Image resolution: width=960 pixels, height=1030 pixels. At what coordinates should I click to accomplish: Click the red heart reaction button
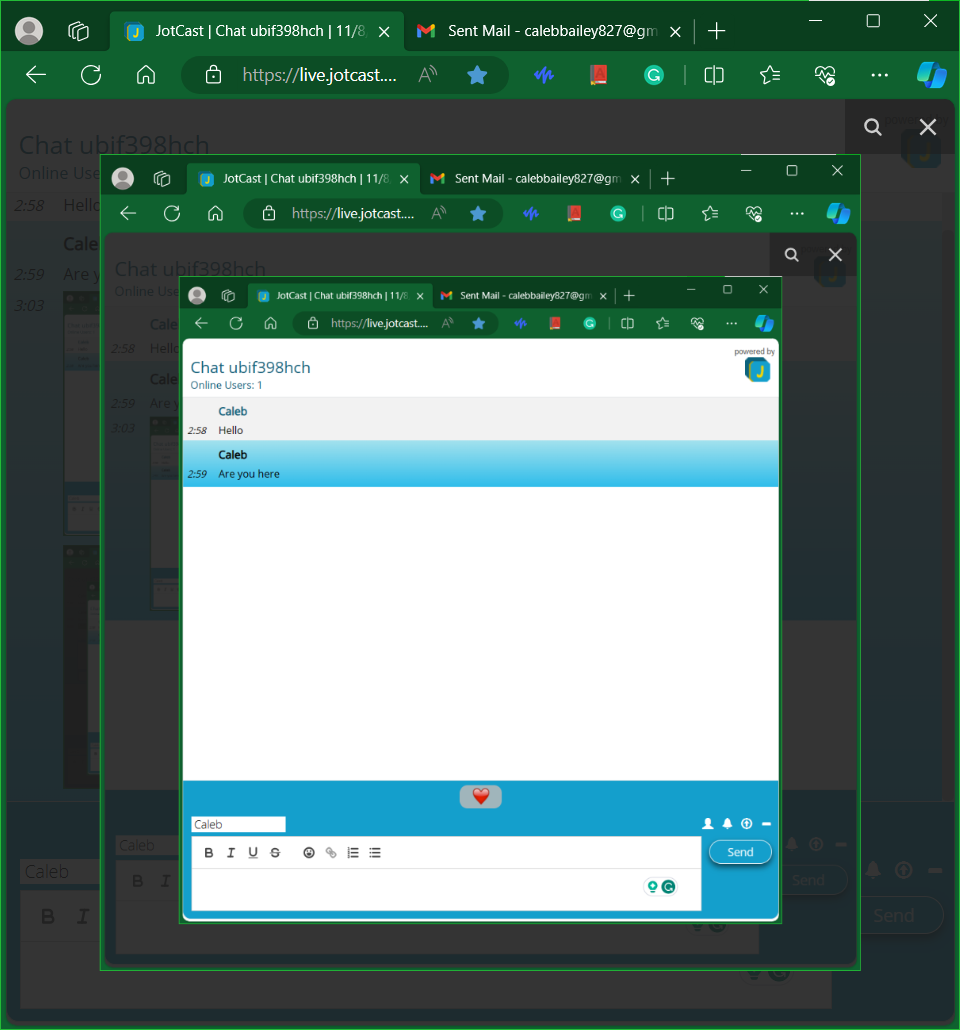(x=480, y=797)
